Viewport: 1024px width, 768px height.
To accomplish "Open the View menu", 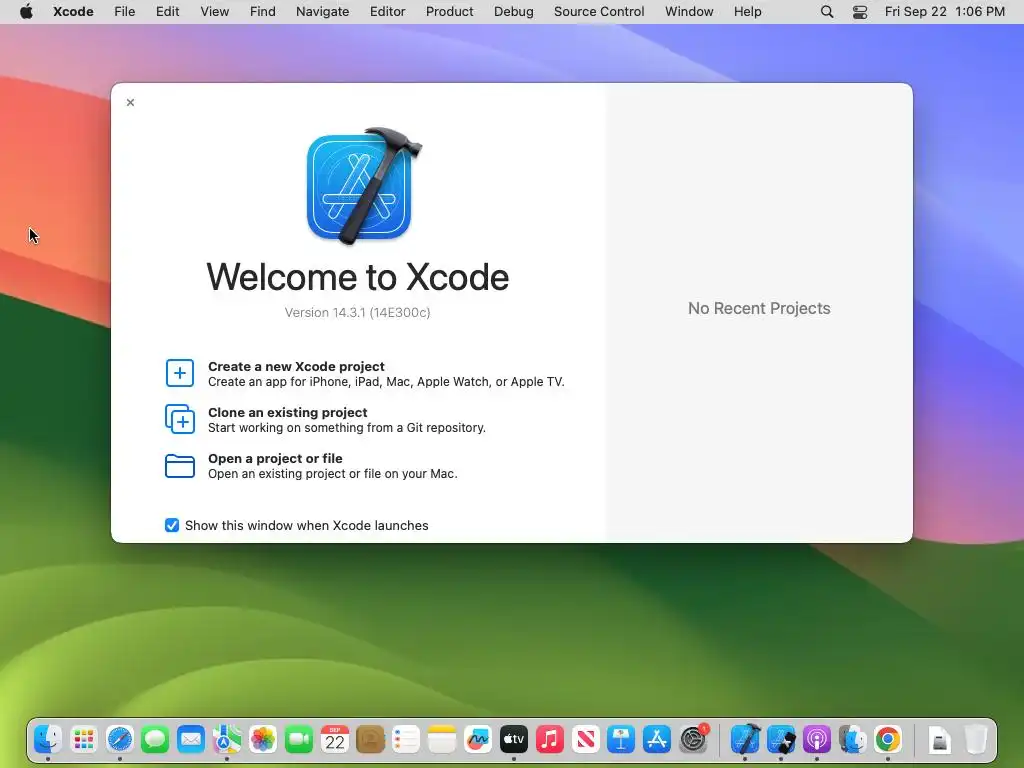I will click(x=214, y=12).
